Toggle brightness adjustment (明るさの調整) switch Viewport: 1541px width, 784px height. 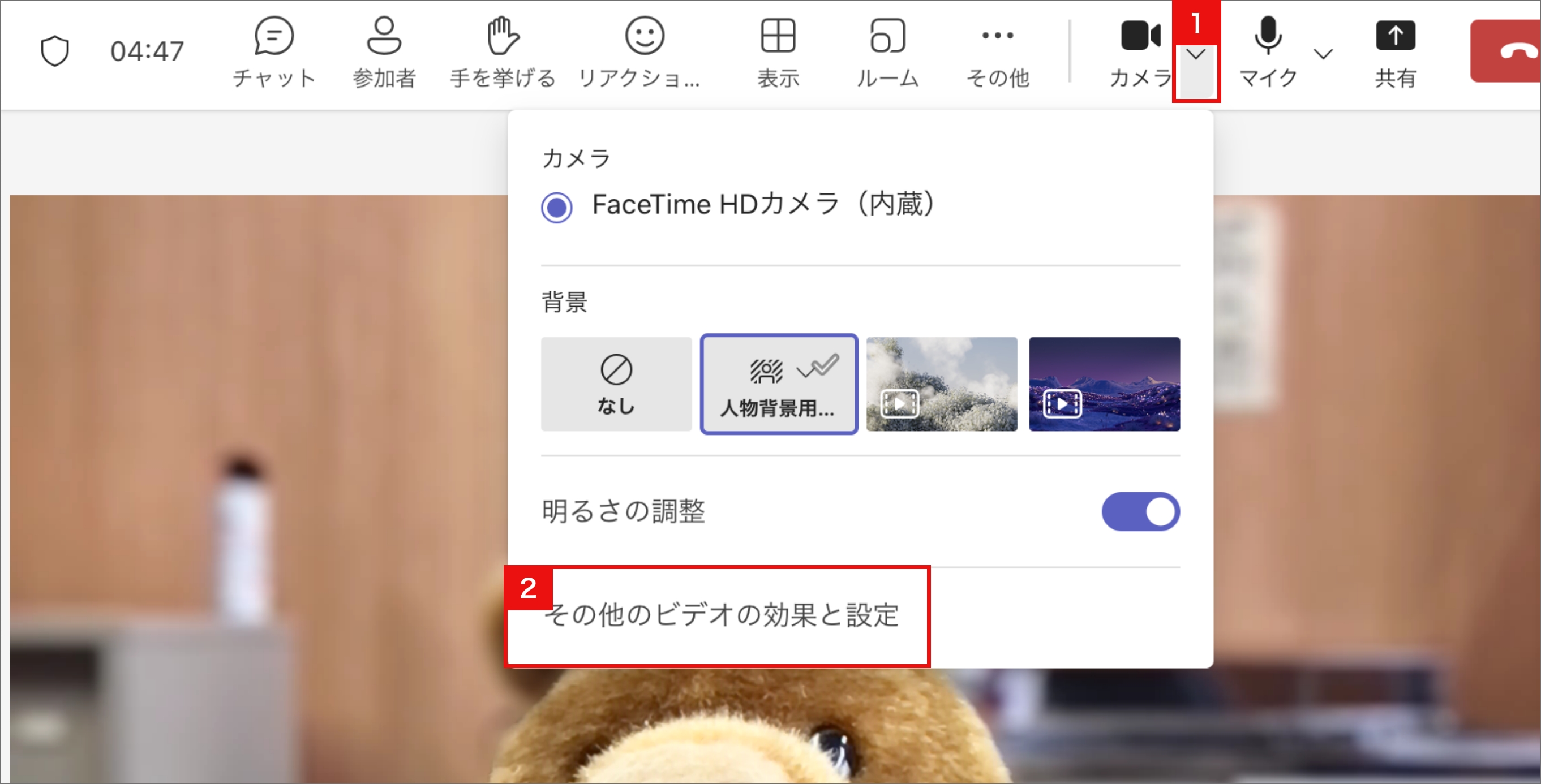pyautogui.click(x=1140, y=511)
